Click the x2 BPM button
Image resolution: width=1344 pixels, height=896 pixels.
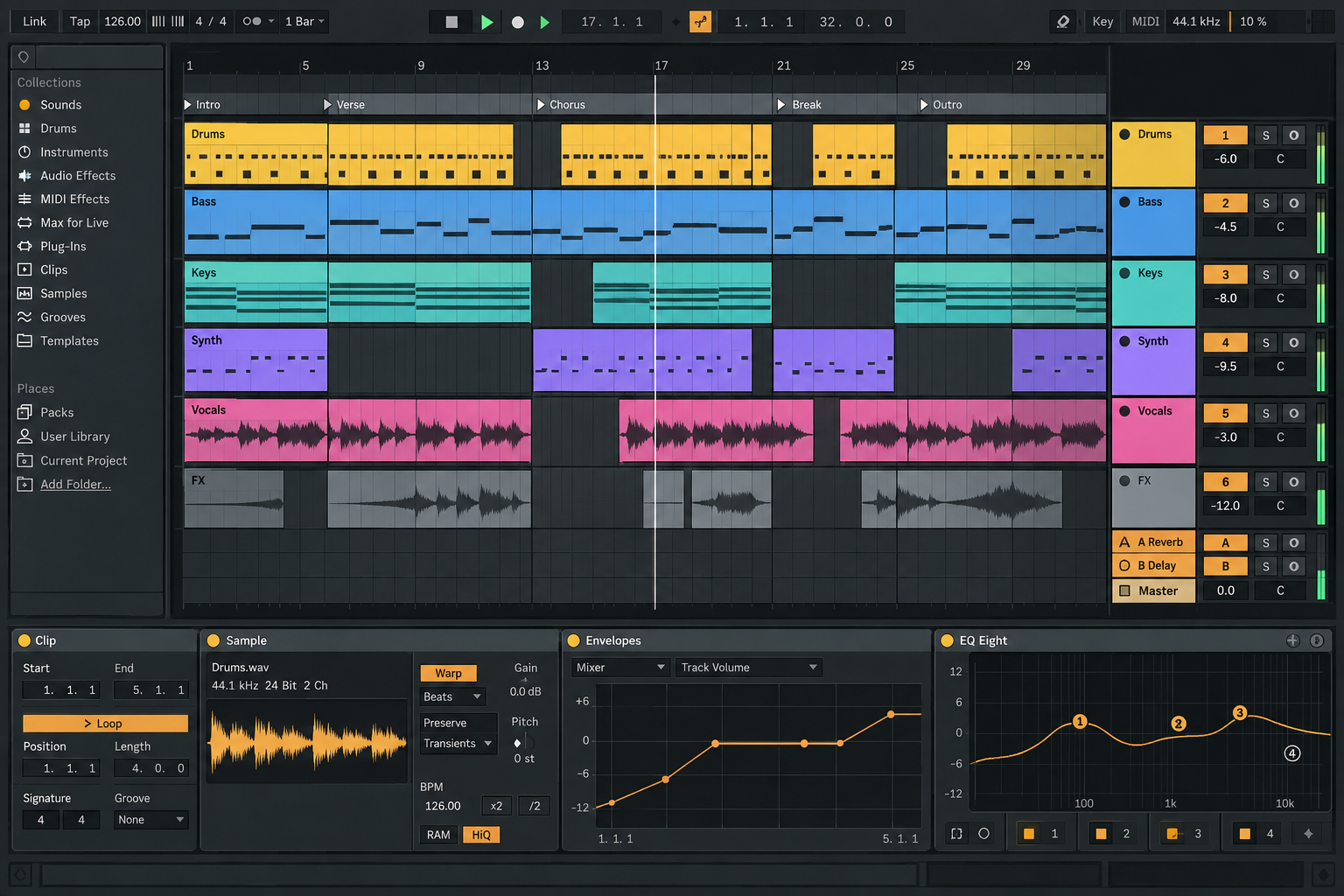(496, 806)
